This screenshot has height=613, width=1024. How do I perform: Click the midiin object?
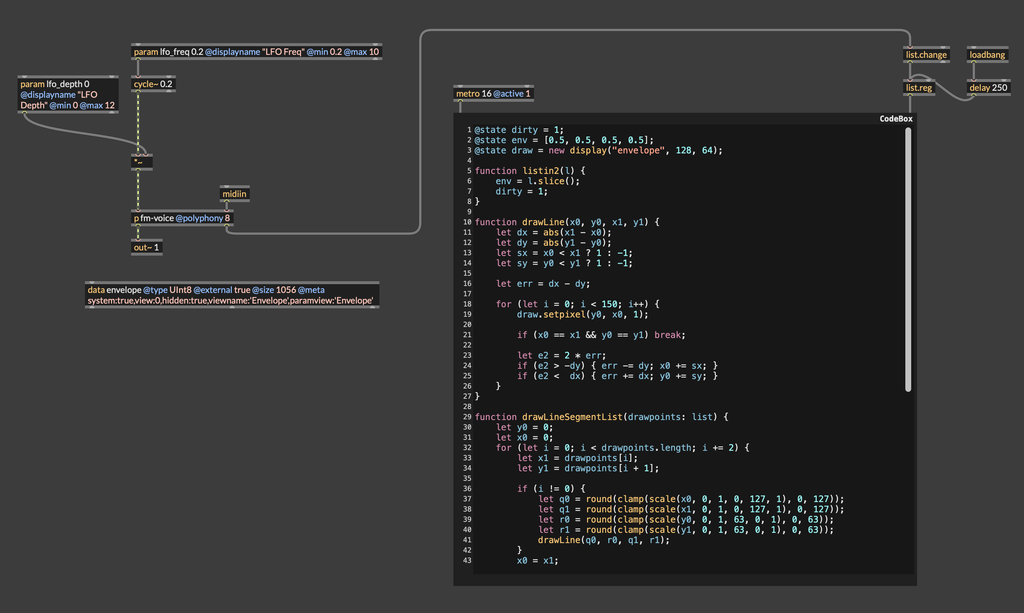click(235, 194)
